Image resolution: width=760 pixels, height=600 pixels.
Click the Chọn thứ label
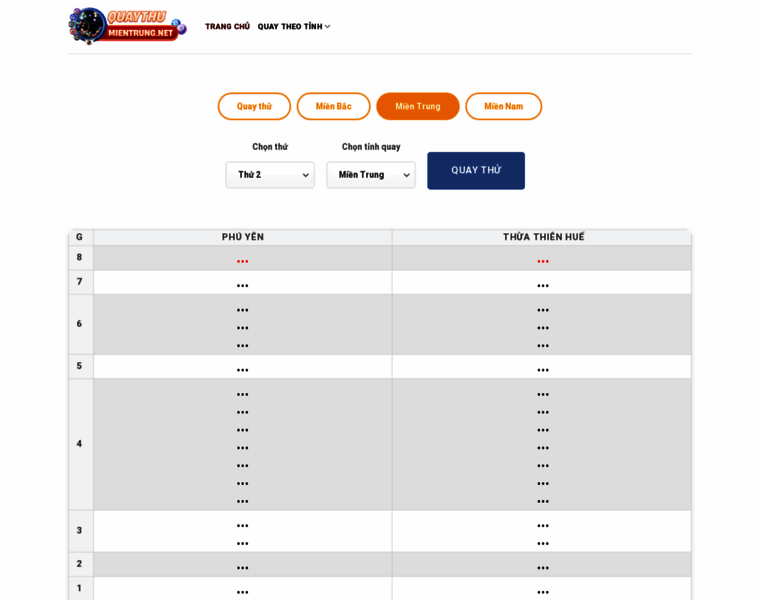tap(270, 147)
